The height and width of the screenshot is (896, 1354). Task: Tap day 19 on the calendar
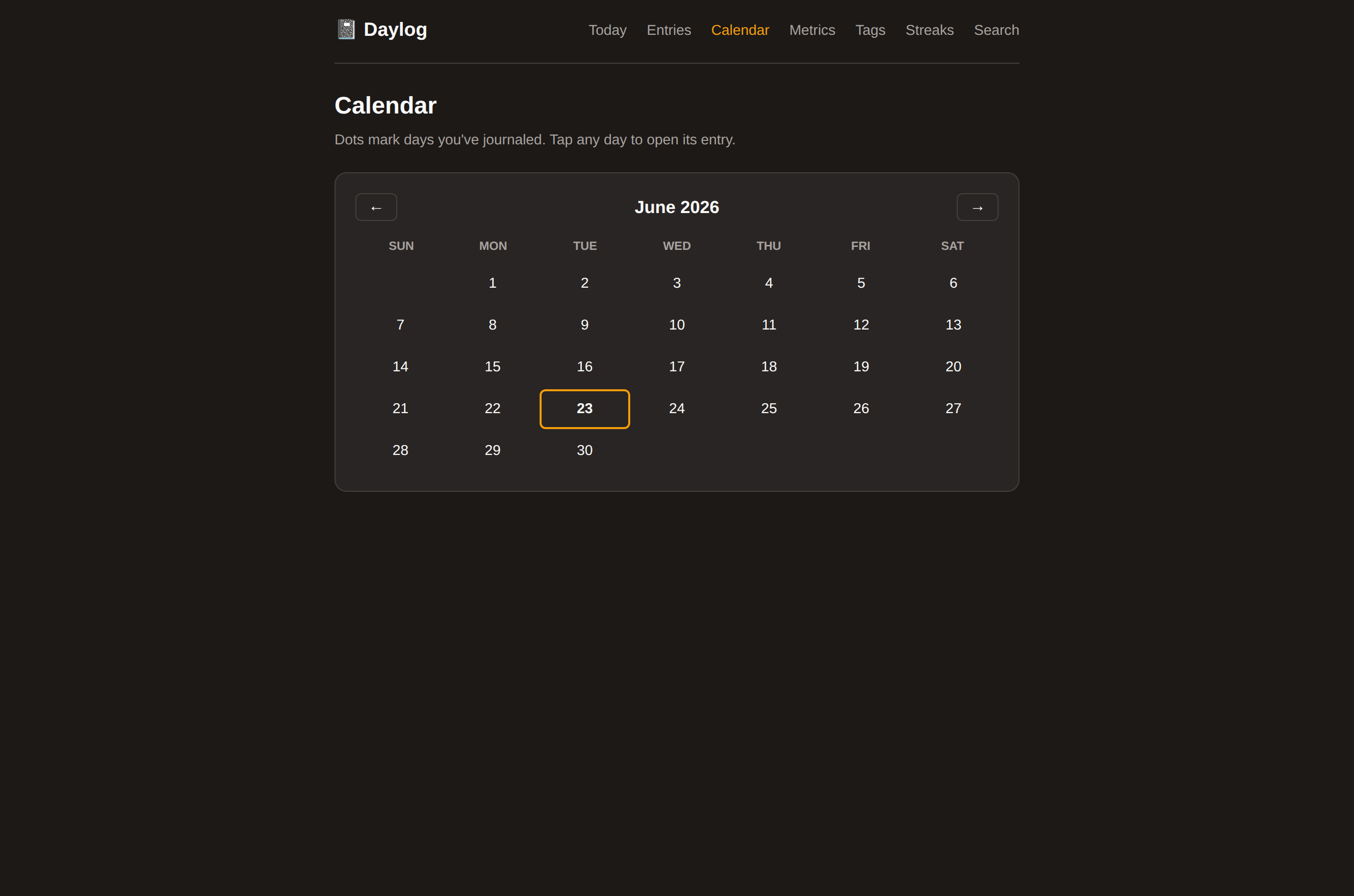click(861, 367)
